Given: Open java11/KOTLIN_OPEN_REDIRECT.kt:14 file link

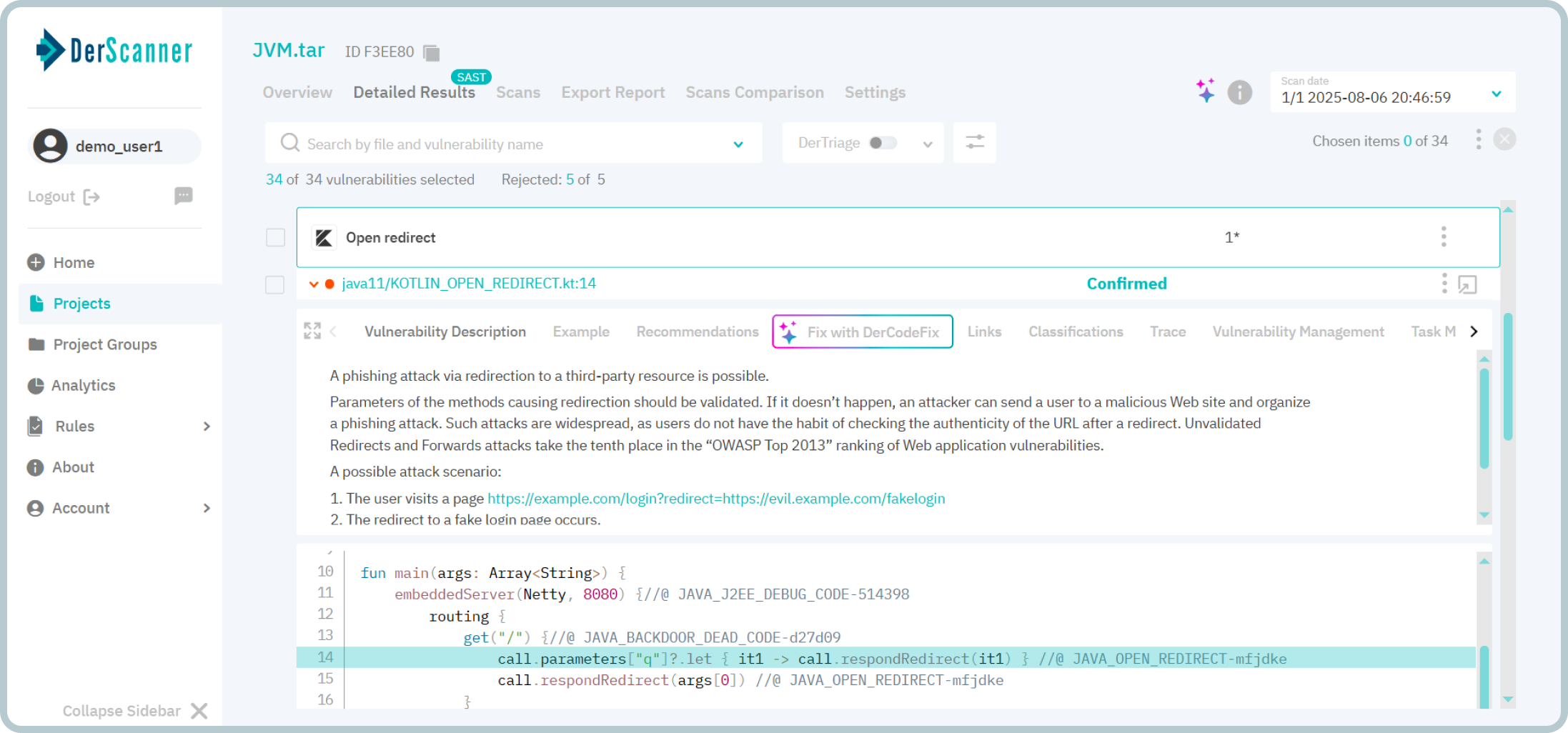Looking at the screenshot, I should coord(469,284).
